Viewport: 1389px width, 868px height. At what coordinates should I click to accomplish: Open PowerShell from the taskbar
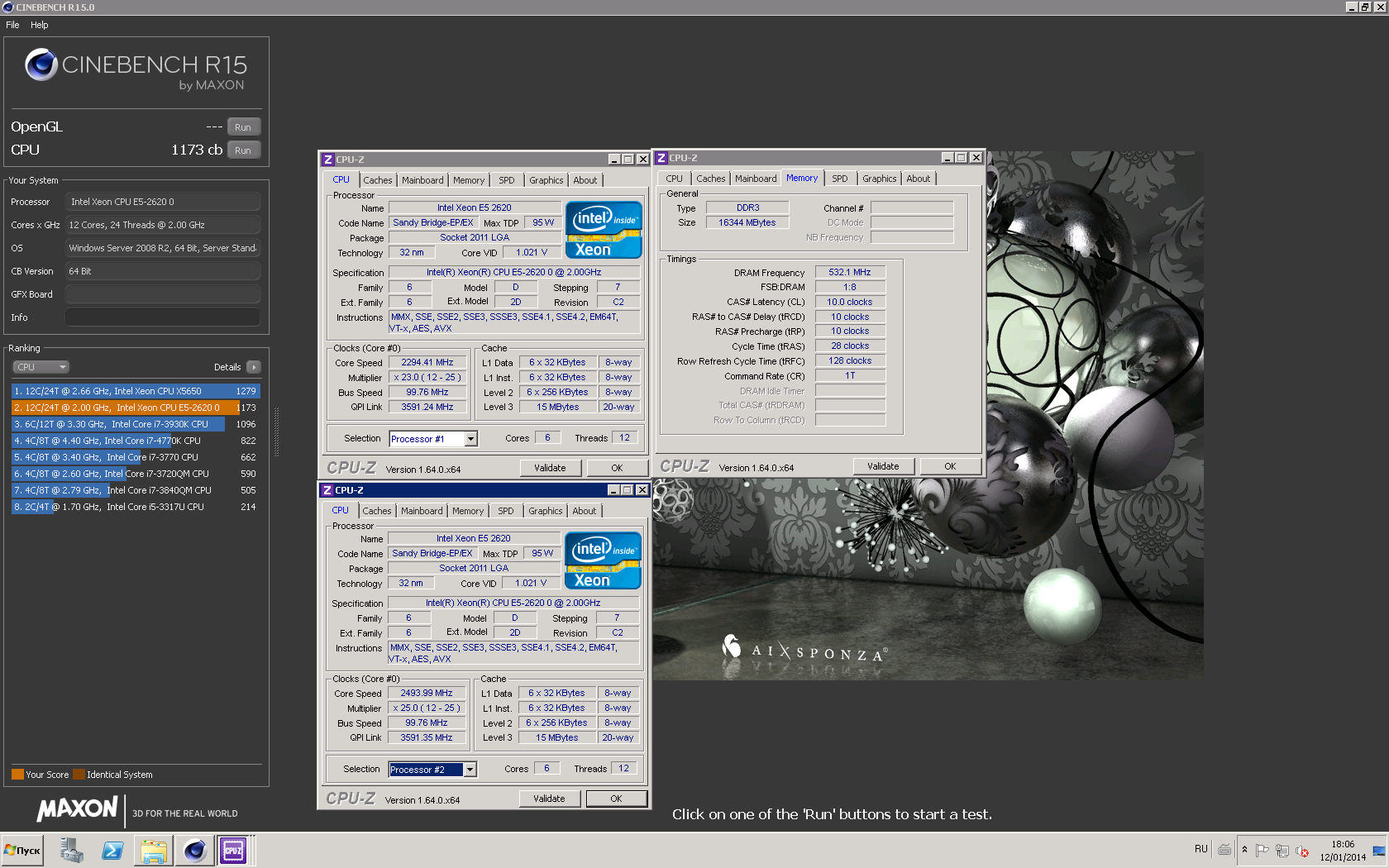[112, 850]
